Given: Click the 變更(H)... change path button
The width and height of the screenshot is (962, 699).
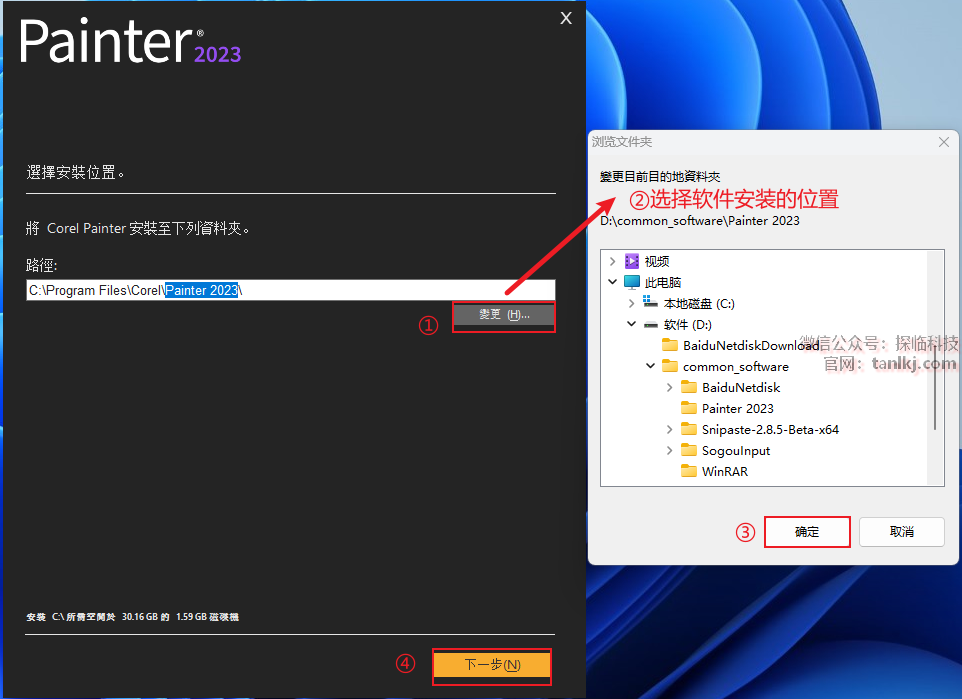Looking at the screenshot, I should click(504, 315).
